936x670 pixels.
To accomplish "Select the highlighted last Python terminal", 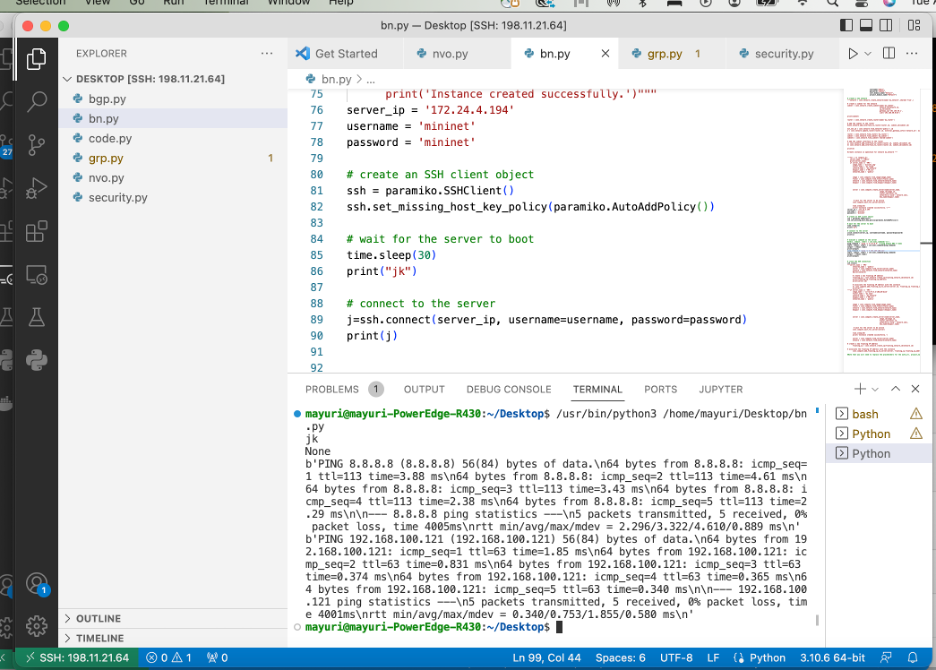I will (x=879, y=453).
